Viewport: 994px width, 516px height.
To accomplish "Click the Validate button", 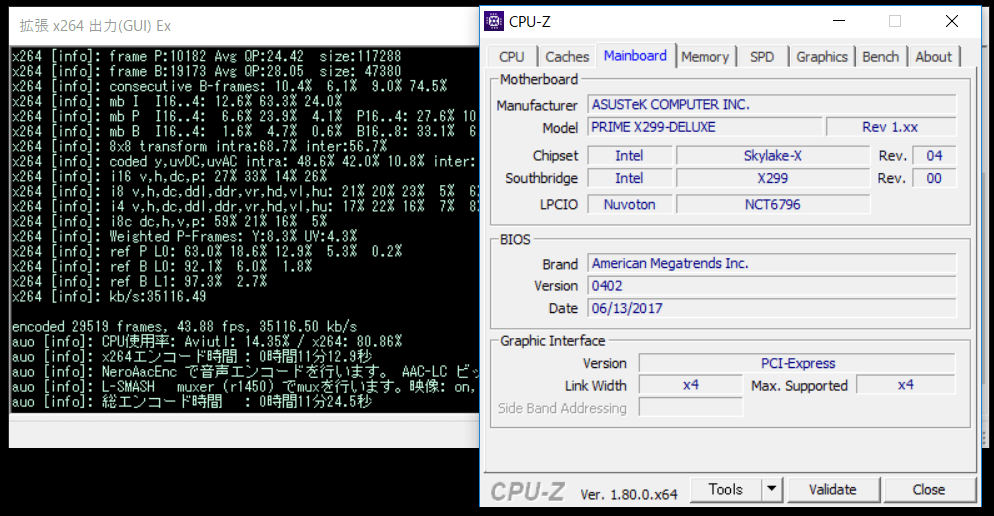I will pyautogui.click(x=832, y=489).
